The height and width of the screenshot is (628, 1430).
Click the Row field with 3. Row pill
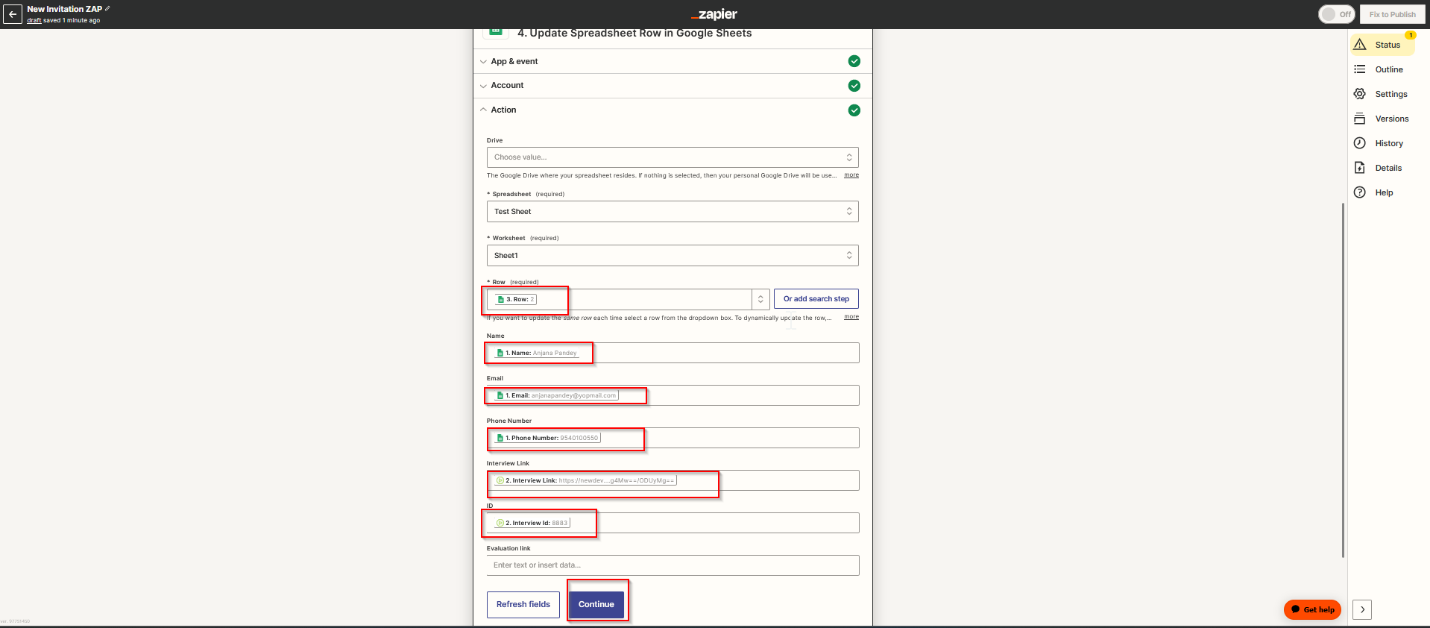click(x=620, y=299)
